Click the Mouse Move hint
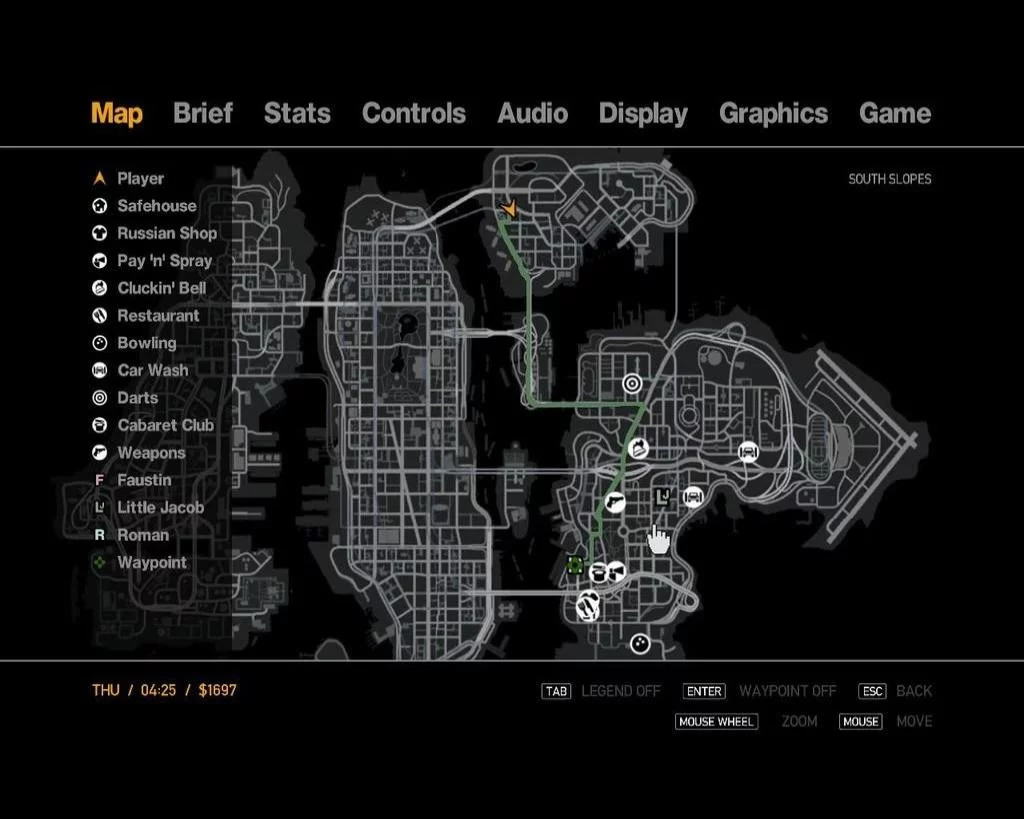Image resolution: width=1024 pixels, height=819 pixels. 886,722
